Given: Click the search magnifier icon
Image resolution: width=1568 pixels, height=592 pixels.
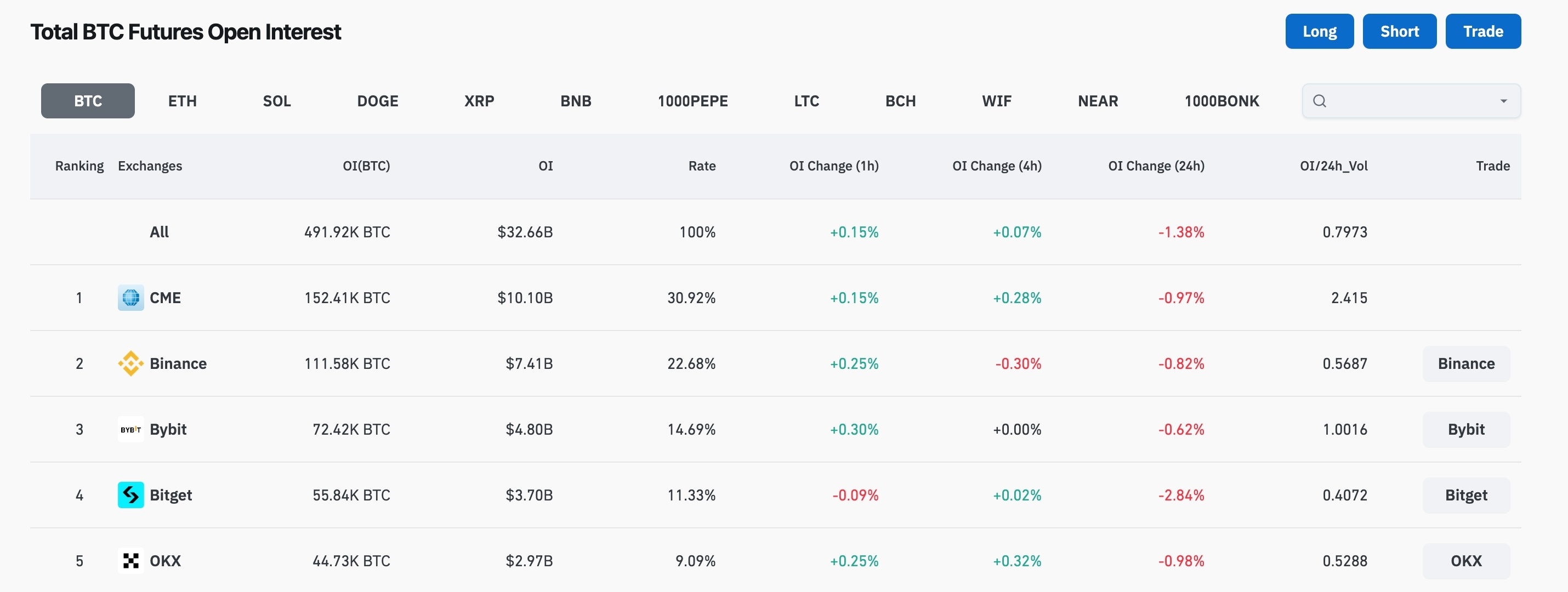Looking at the screenshot, I should 1319,101.
